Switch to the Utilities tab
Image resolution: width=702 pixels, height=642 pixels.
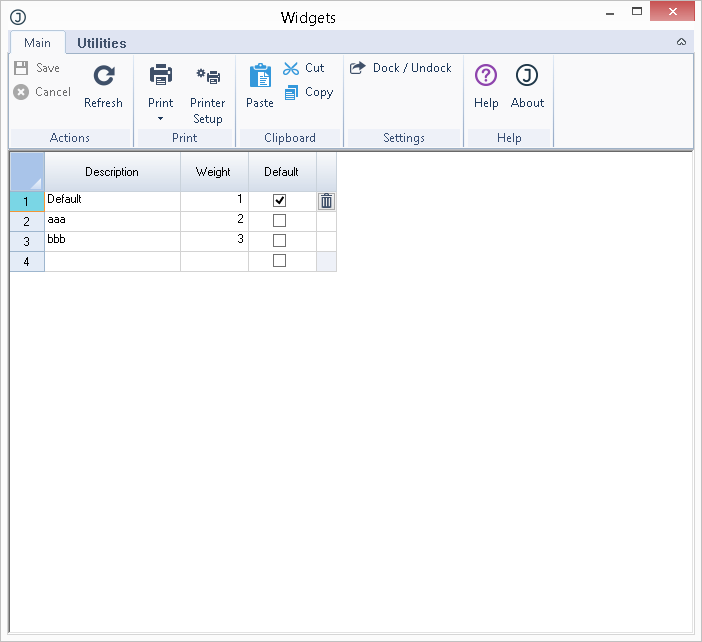[x=102, y=43]
